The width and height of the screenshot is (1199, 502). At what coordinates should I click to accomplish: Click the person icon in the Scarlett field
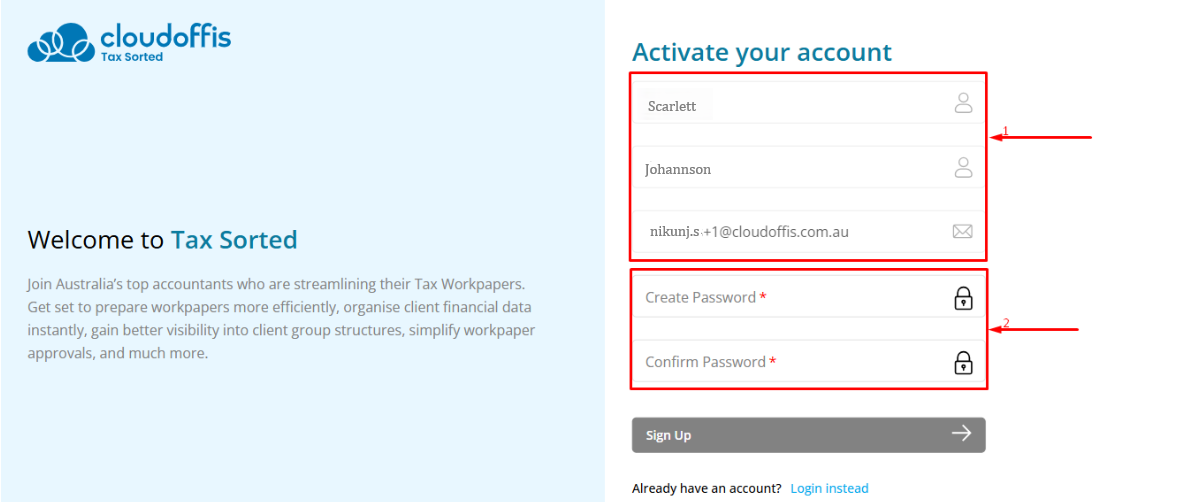click(963, 102)
